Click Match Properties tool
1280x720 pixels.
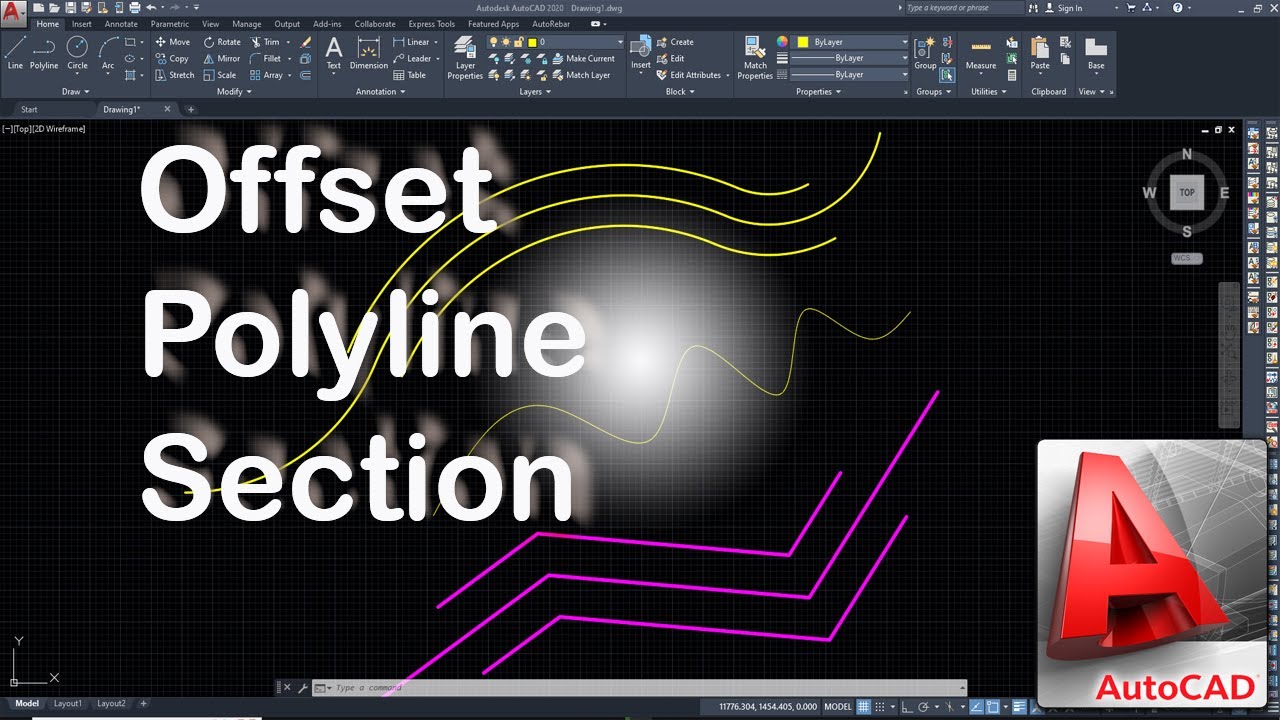point(755,57)
